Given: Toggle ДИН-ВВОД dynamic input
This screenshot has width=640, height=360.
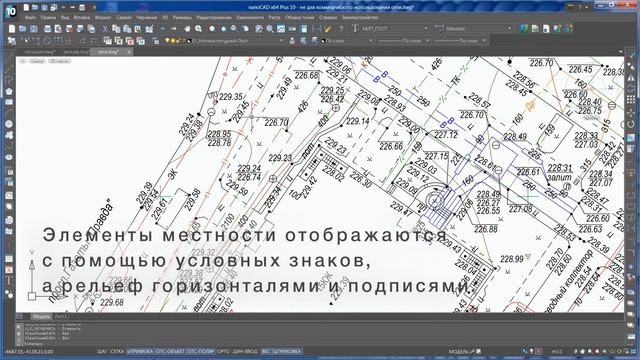Looking at the screenshot, I should pos(245,351).
